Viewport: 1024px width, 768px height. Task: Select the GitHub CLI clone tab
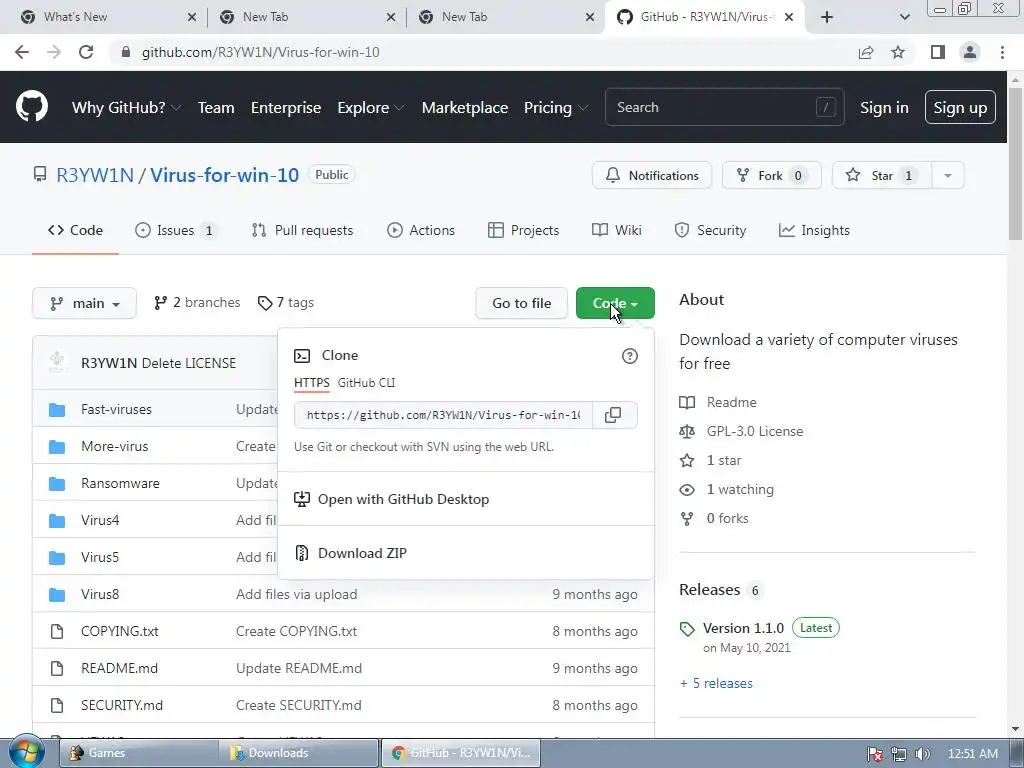(x=366, y=383)
